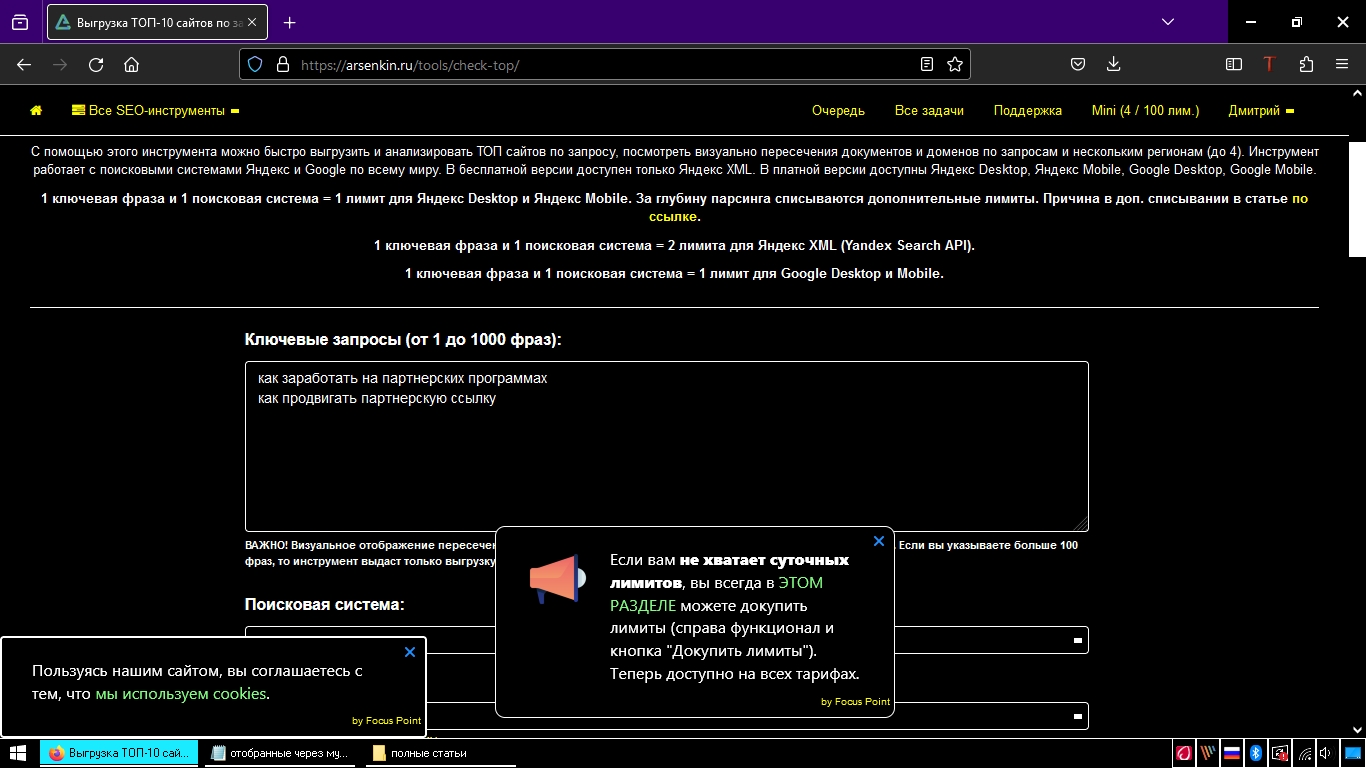The height and width of the screenshot is (768, 1366).
Task: Open by Focus Point link in cookies banner
Action: pyautogui.click(x=386, y=721)
